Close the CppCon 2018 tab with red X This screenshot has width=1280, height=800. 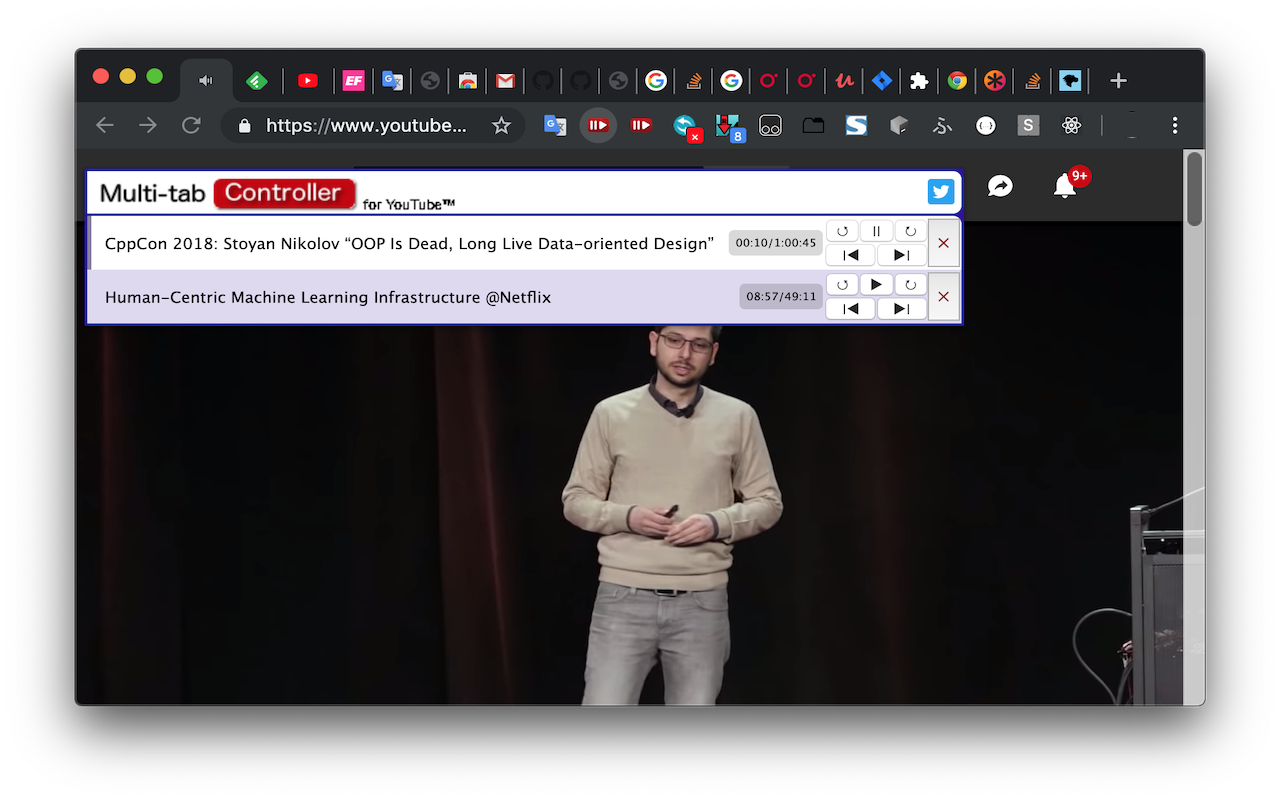click(944, 243)
